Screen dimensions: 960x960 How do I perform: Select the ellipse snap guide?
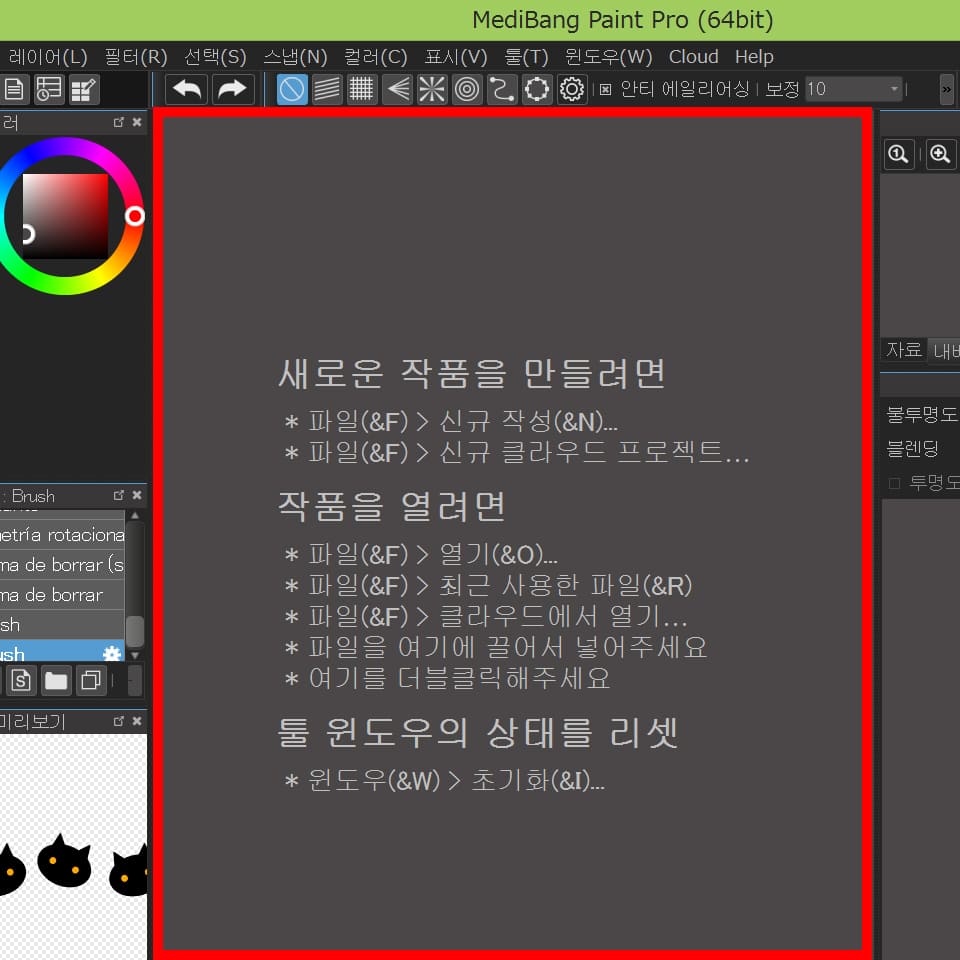pyautogui.click(x=537, y=89)
